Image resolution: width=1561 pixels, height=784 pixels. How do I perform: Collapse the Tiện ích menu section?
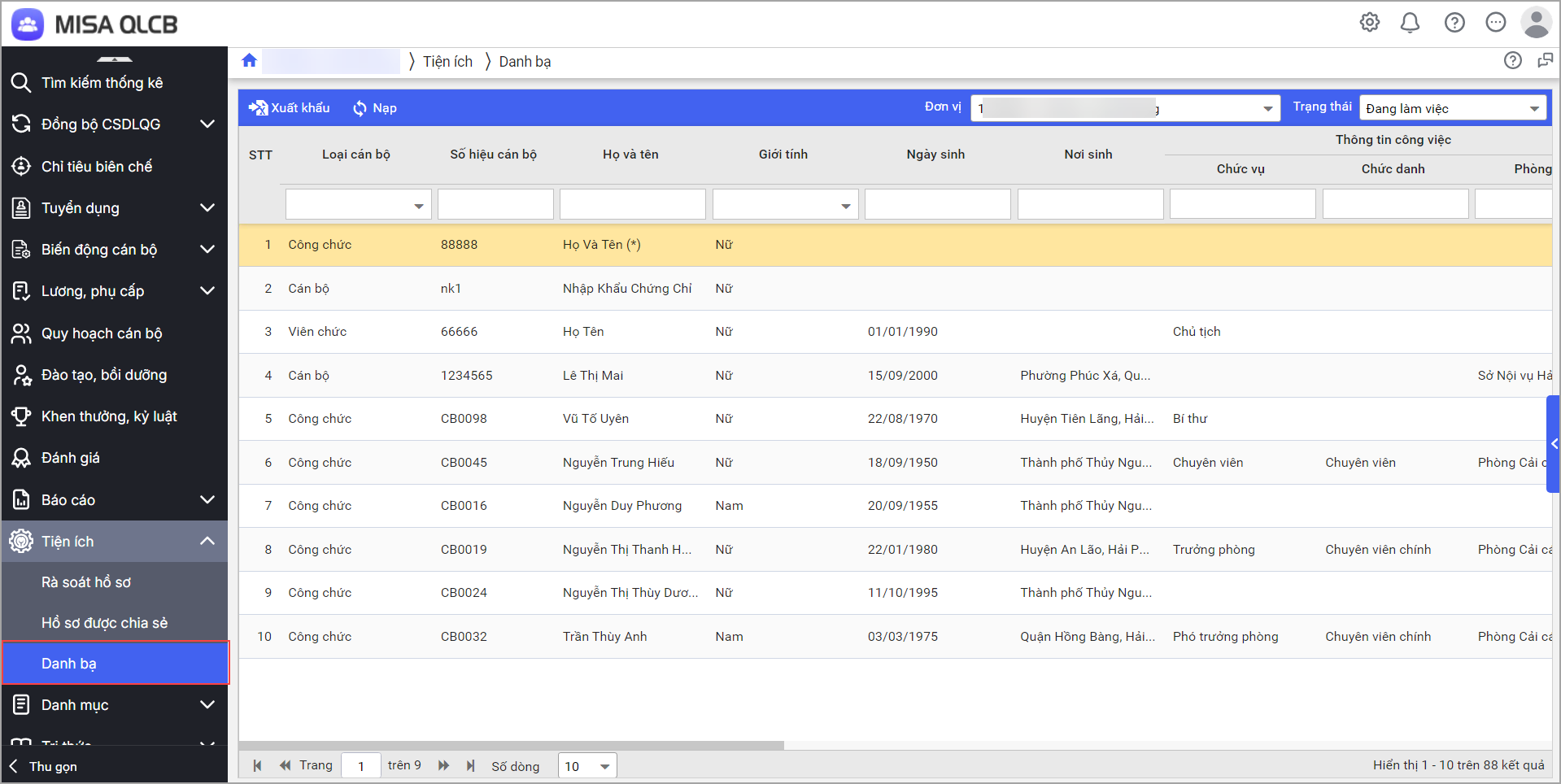pos(207,541)
